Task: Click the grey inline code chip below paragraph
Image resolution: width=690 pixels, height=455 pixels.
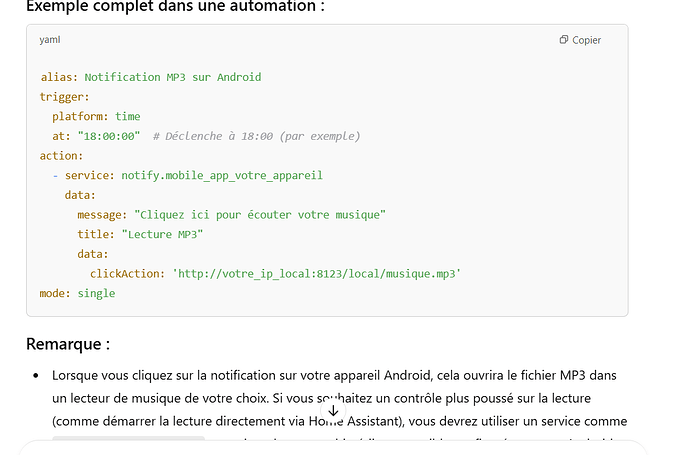Action: coord(128,439)
